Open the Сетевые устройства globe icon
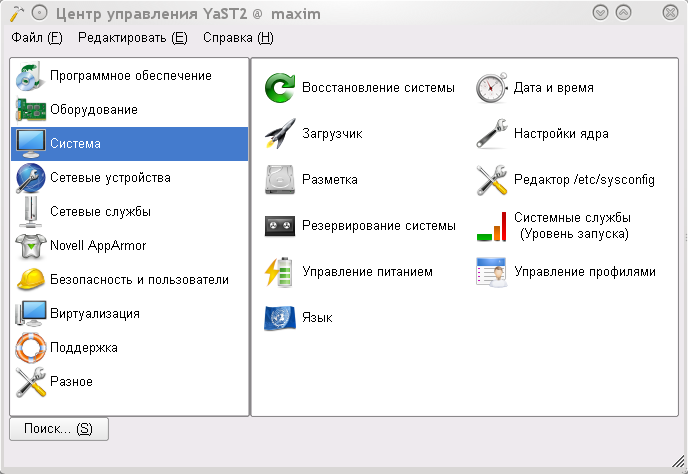 [x=30, y=178]
